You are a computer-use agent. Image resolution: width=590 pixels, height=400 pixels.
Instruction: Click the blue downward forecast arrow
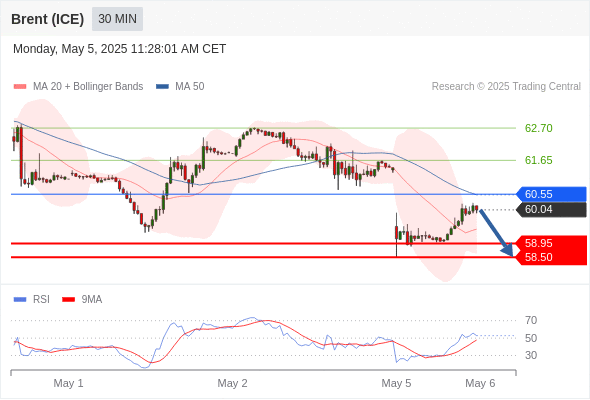pos(496,233)
